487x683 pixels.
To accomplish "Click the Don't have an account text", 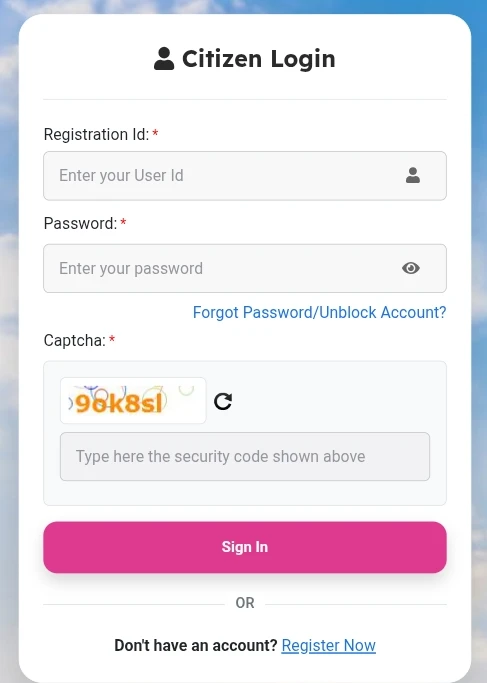I will [x=196, y=645].
